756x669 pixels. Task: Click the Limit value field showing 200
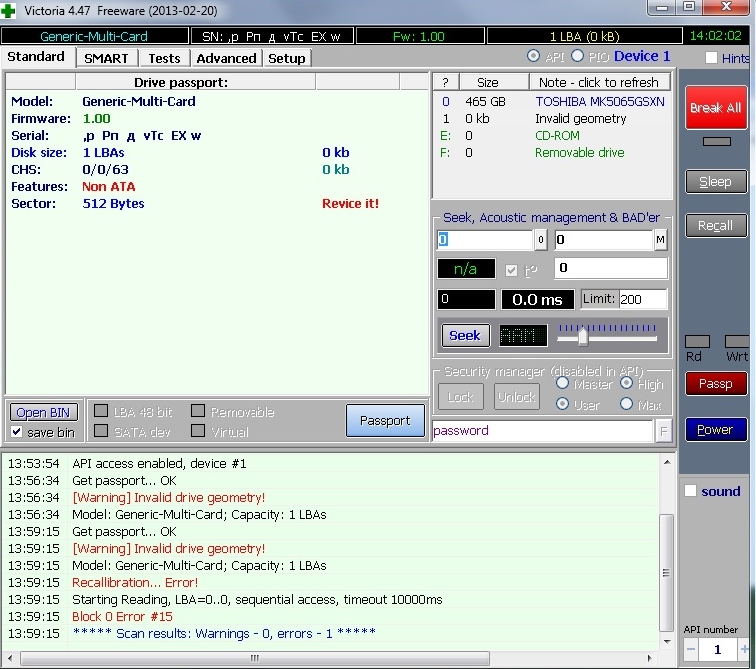(x=642, y=299)
